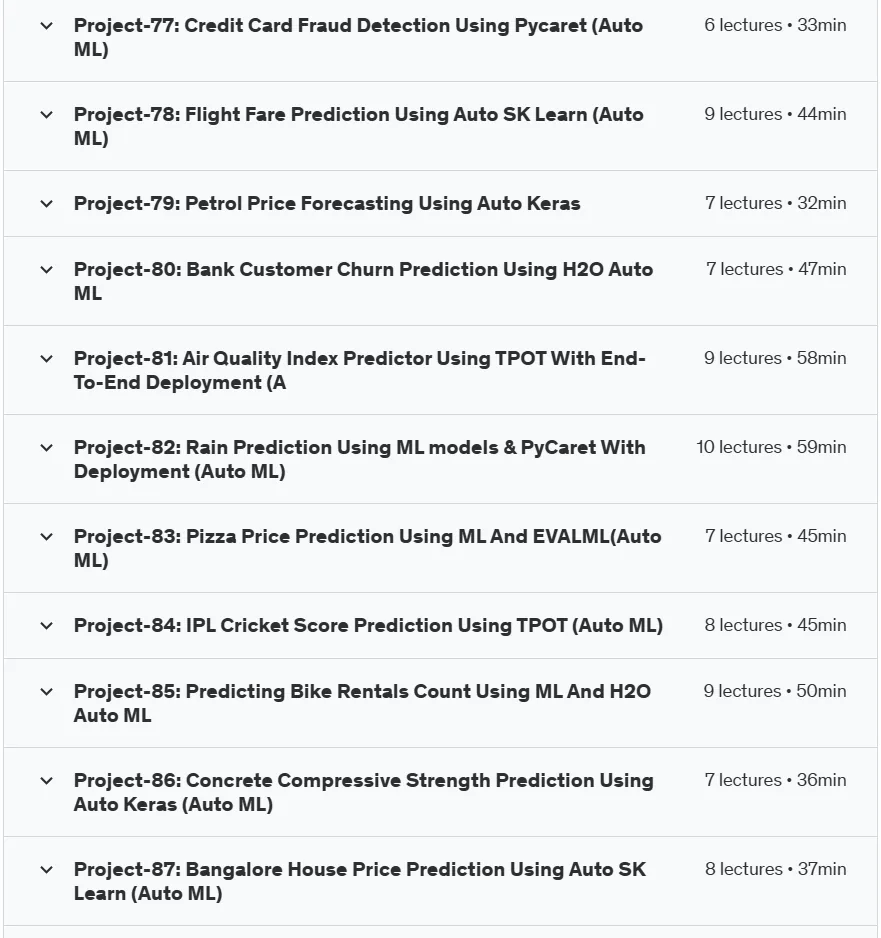Expand chevron for Project-86 Concrete Compressive Strength

(x=47, y=781)
